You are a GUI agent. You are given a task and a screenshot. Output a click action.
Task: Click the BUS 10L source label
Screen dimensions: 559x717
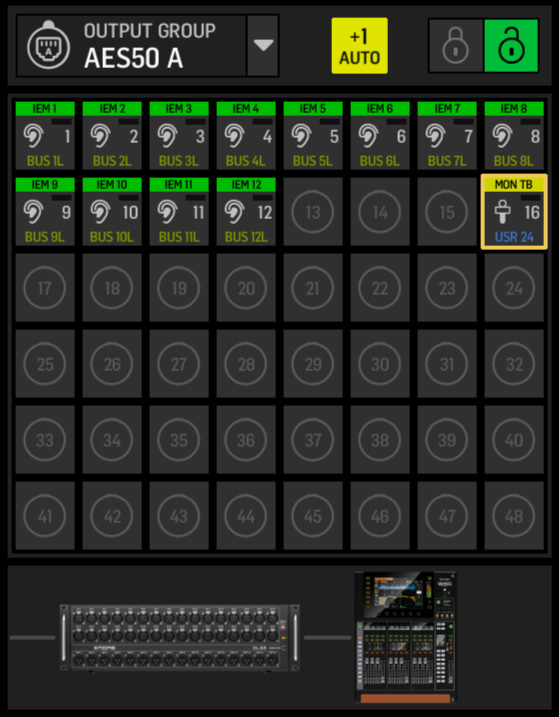(x=112, y=237)
